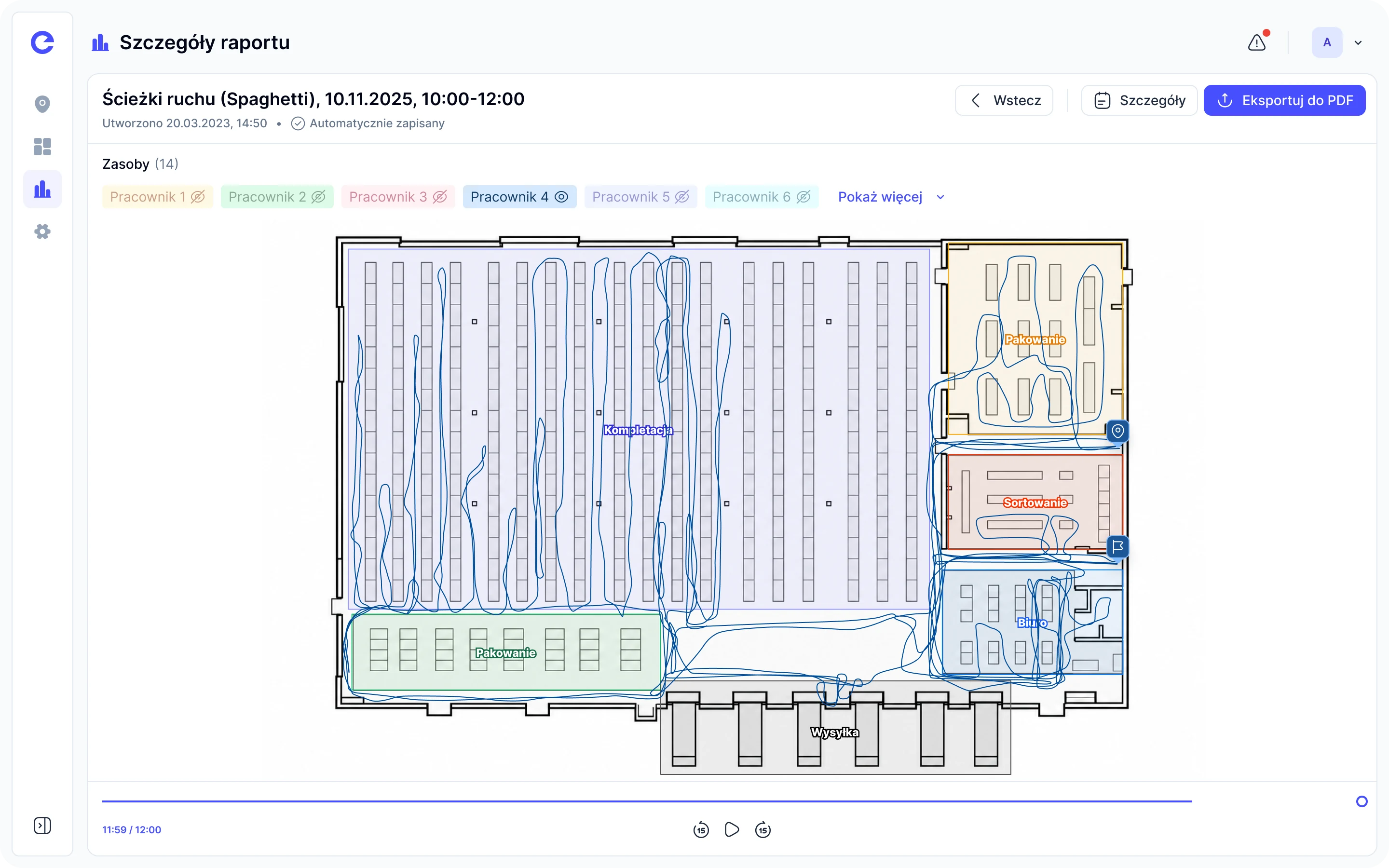The image size is (1389, 868).
Task: Open the location pin sidebar section
Action: [42, 104]
